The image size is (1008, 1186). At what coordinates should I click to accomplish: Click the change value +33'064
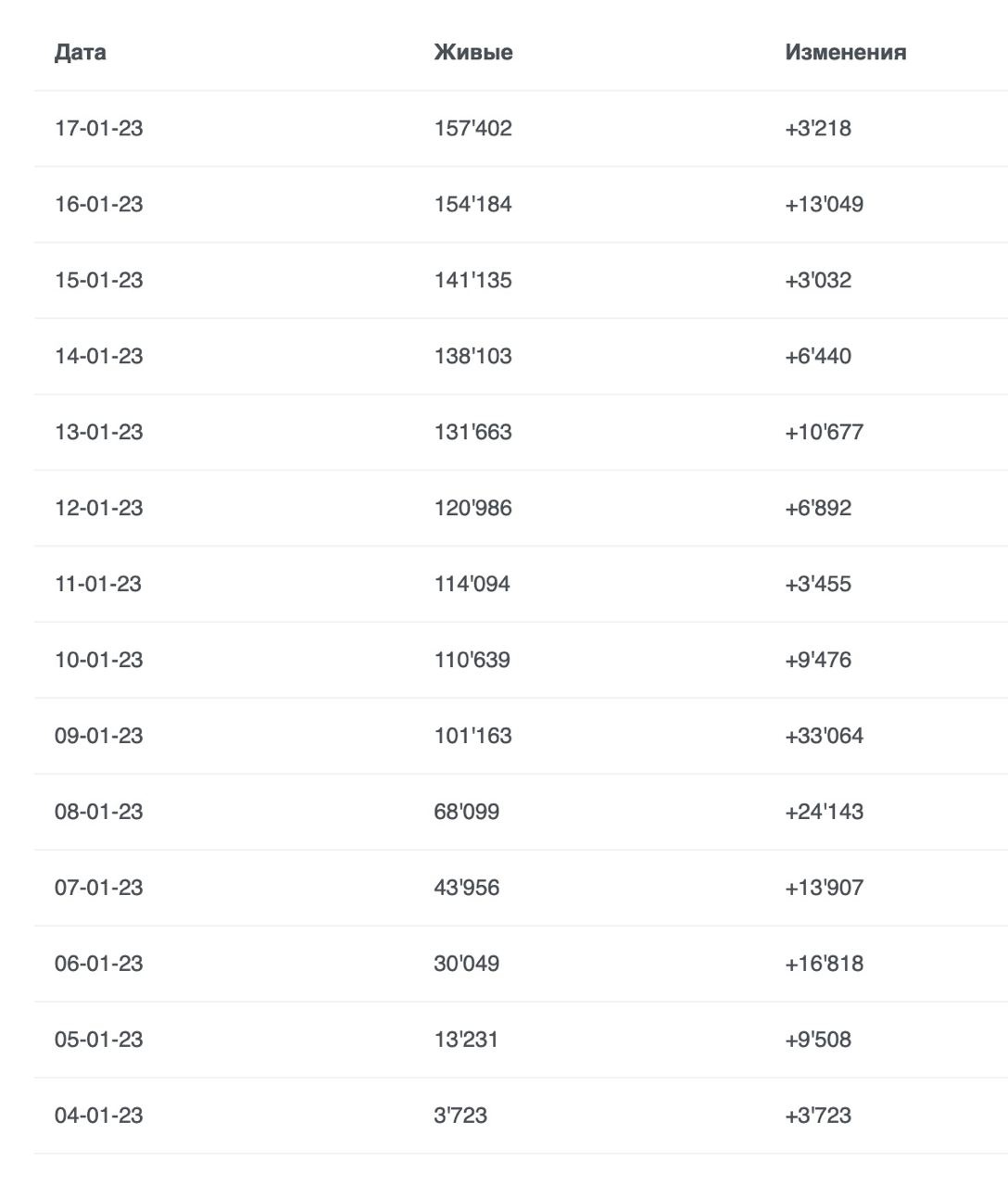[824, 736]
